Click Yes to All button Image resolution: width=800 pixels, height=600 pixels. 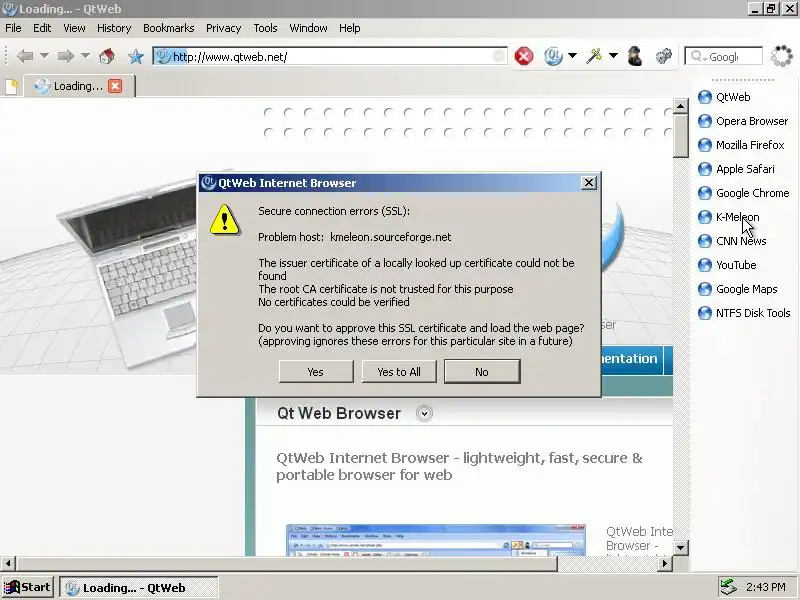click(399, 371)
